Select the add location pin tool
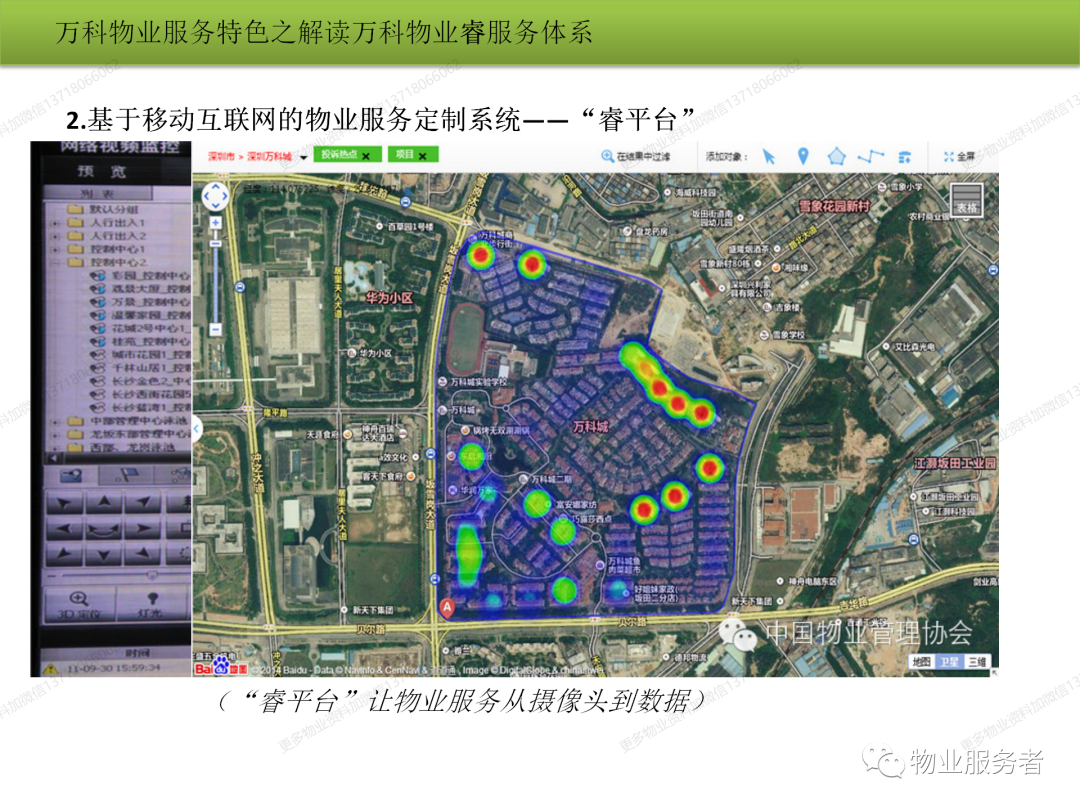The width and height of the screenshot is (1080, 810). coord(802,156)
